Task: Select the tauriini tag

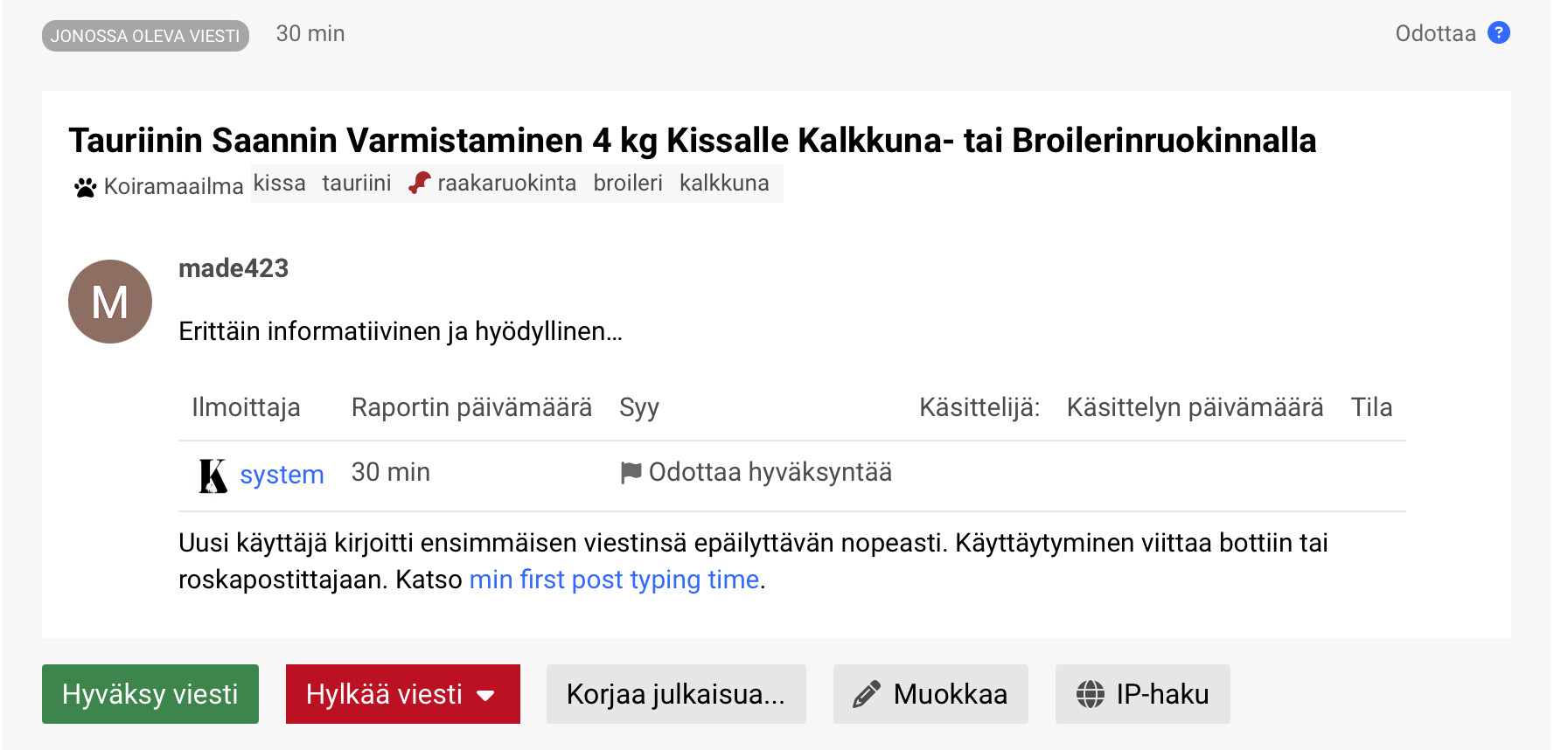Action: 356,184
